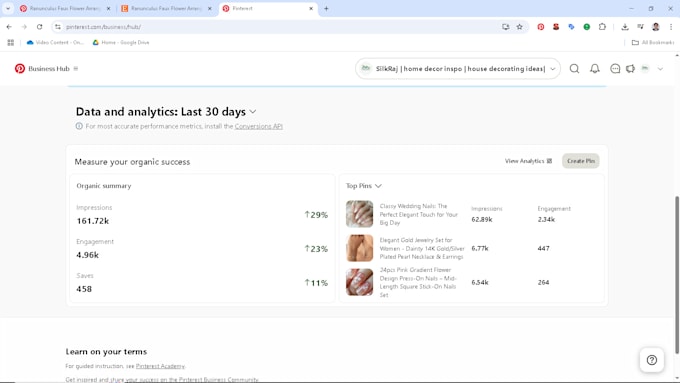Click the help question mark button
680x383 pixels.
pos(651,360)
